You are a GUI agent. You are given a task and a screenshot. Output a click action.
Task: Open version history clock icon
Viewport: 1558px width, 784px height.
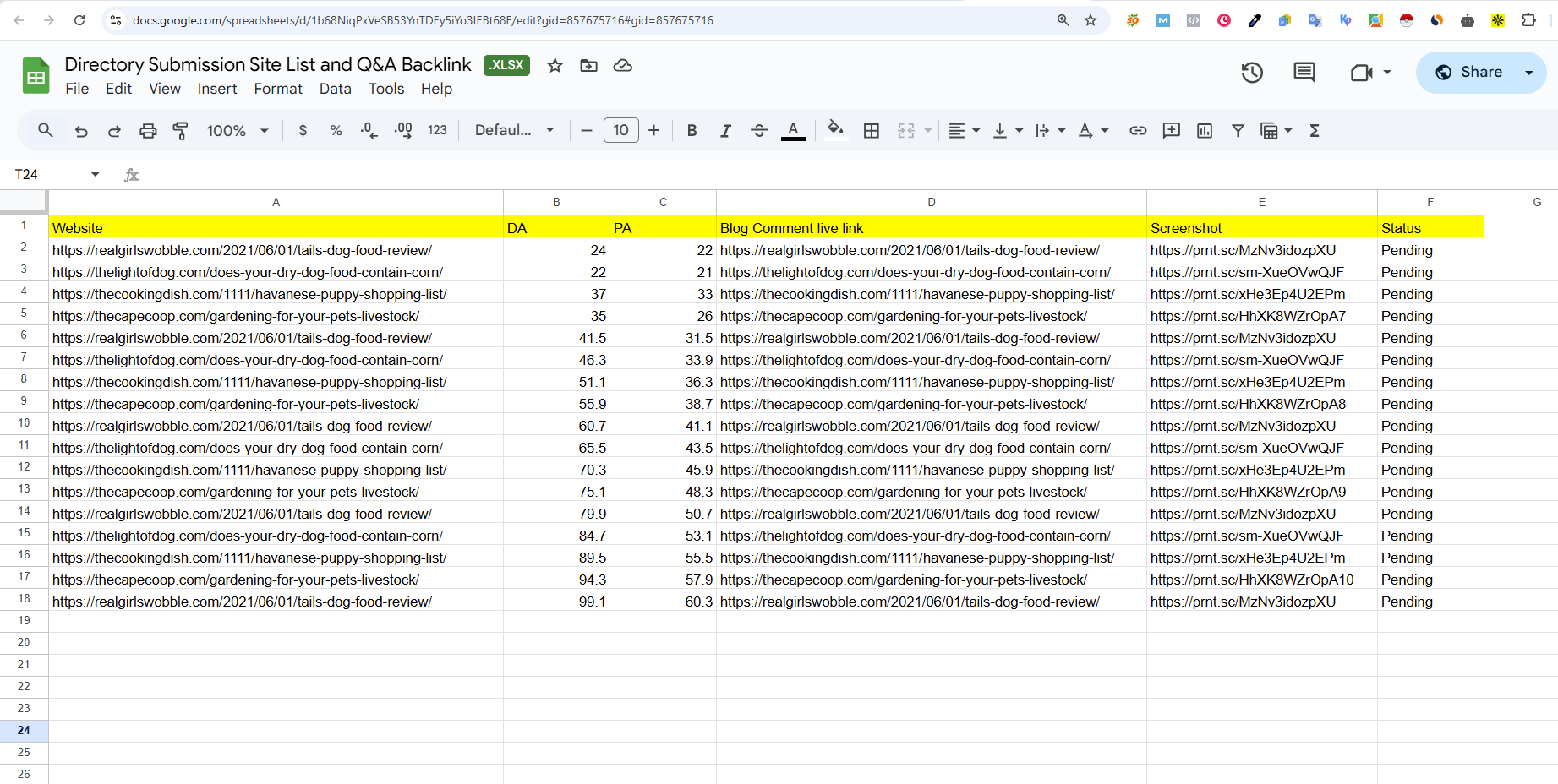click(1252, 73)
